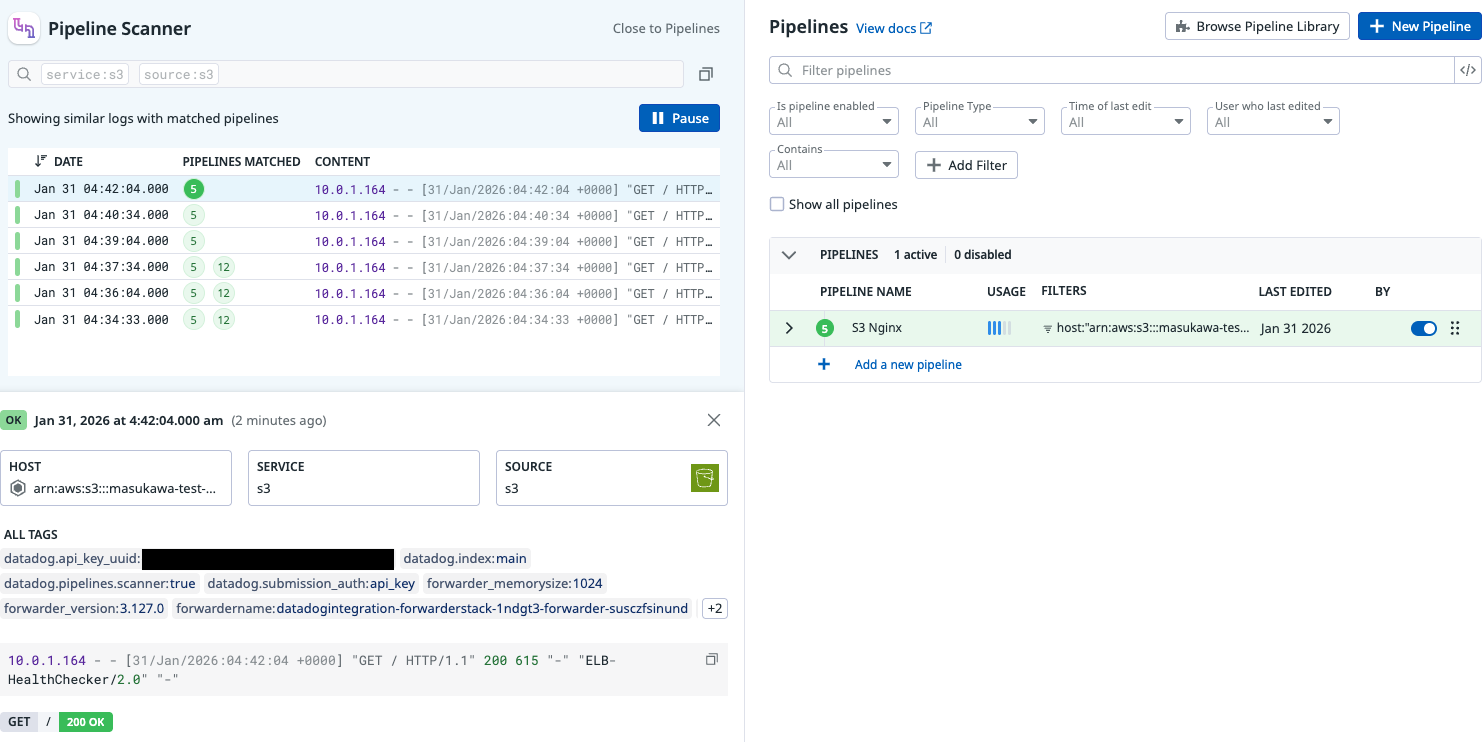Disable the S3 Nginx pipeline toggle
Viewport: 1483px width, 742px height.
pos(1423,328)
